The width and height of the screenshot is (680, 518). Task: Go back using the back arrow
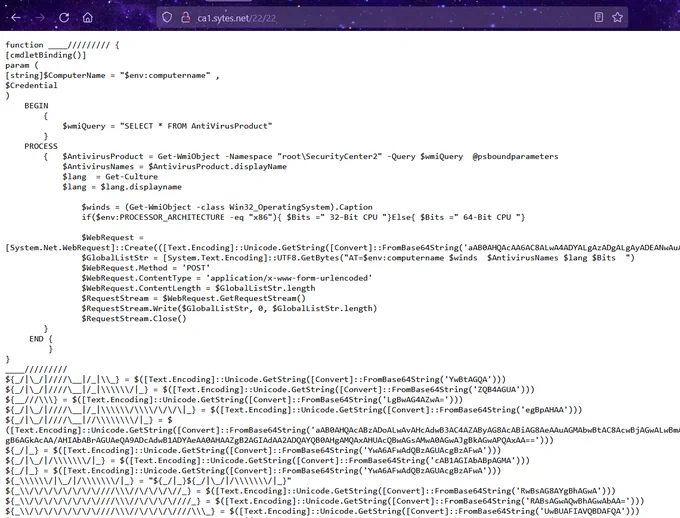(16, 18)
